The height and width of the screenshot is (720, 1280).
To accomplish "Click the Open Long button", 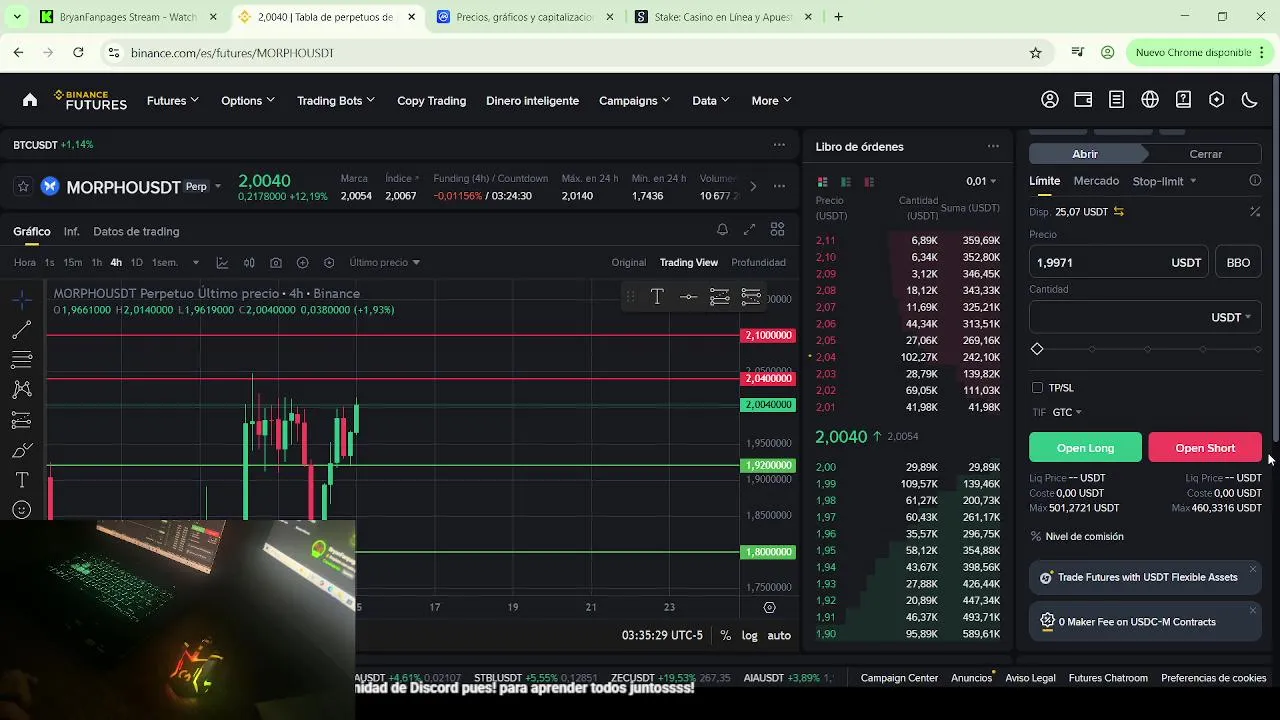I will click(1085, 448).
